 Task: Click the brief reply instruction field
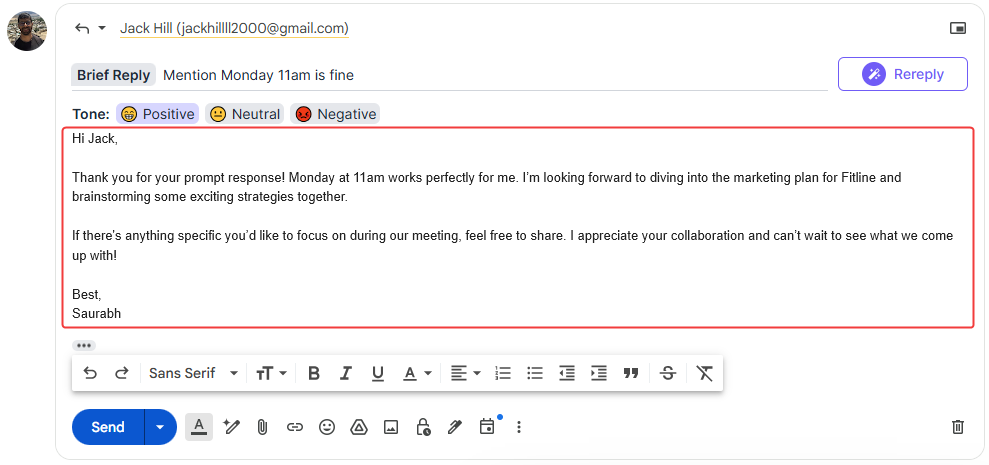pos(490,75)
